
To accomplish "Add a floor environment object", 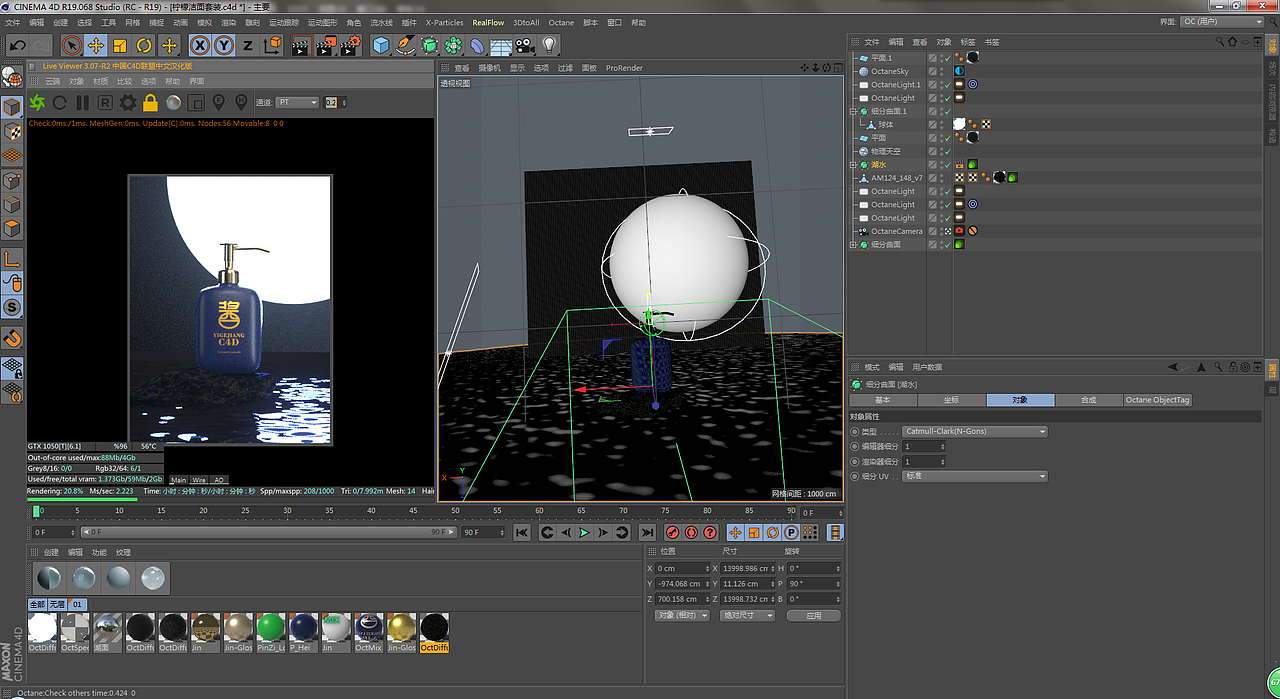I will (x=501, y=45).
